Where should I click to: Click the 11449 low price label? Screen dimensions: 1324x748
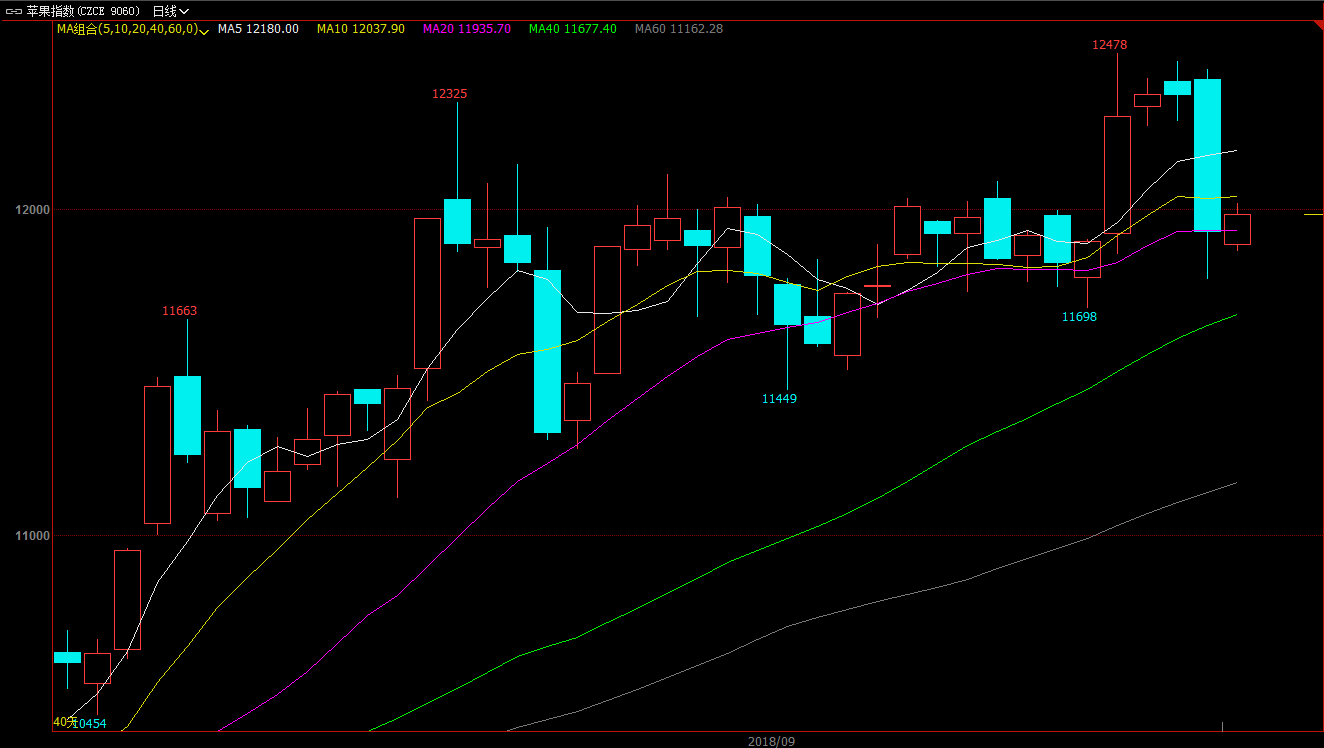779,398
